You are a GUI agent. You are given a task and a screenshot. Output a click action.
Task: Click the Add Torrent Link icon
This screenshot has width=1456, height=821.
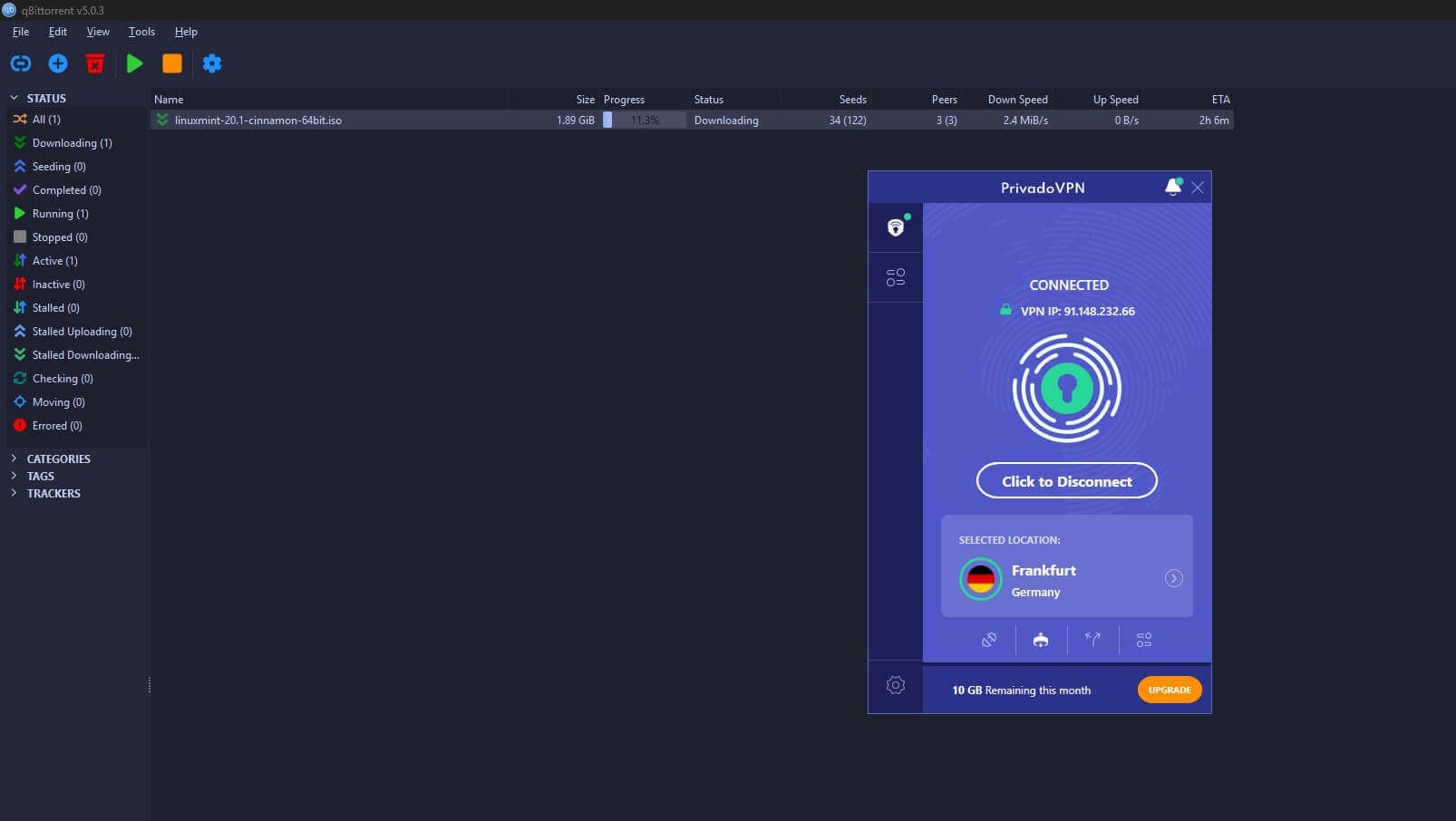20,63
